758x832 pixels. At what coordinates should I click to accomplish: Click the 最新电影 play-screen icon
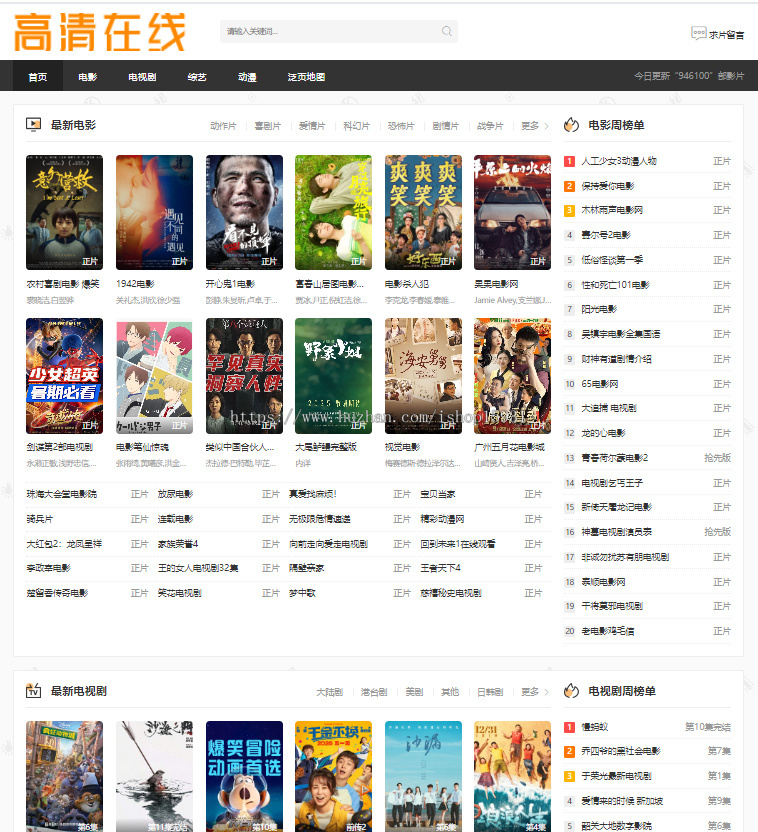33,125
